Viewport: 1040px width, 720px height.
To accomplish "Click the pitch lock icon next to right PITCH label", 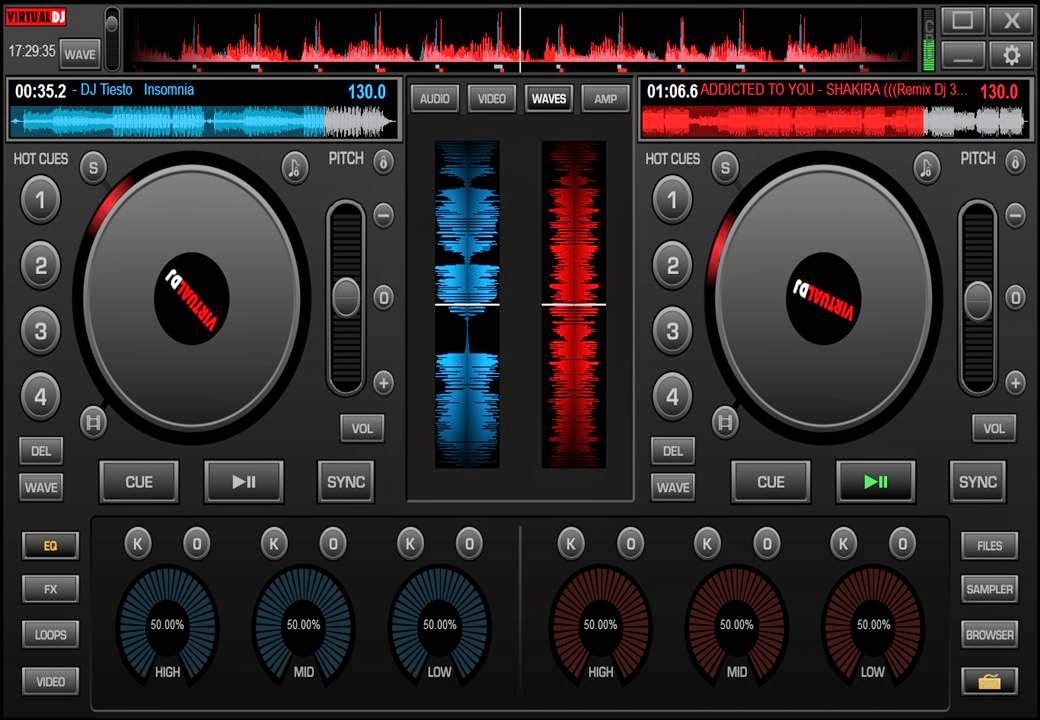I will click(1013, 159).
